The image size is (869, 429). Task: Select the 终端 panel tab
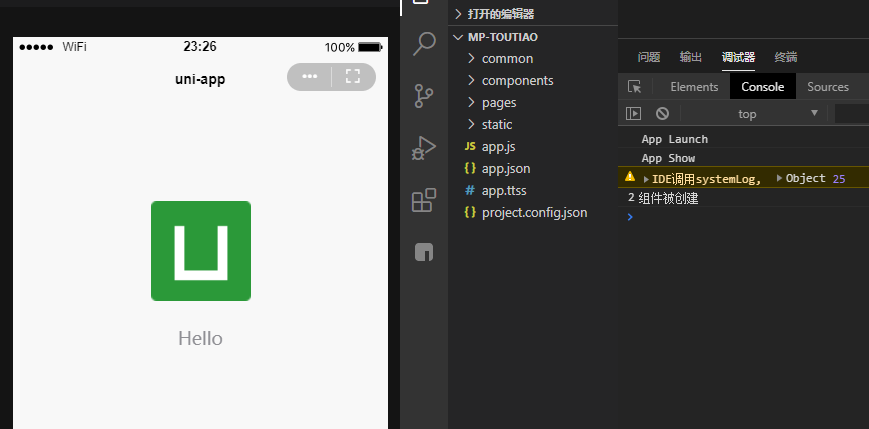click(786, 57)
